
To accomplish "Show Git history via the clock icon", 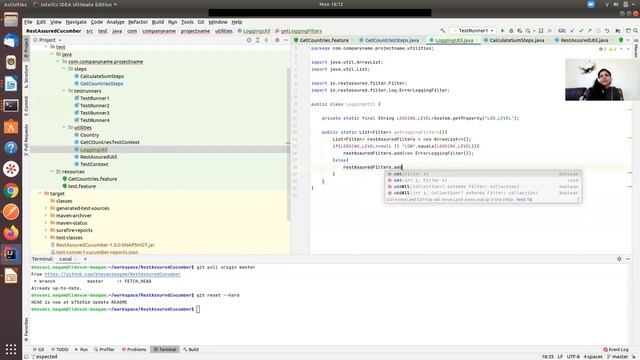I will (598, 31).
